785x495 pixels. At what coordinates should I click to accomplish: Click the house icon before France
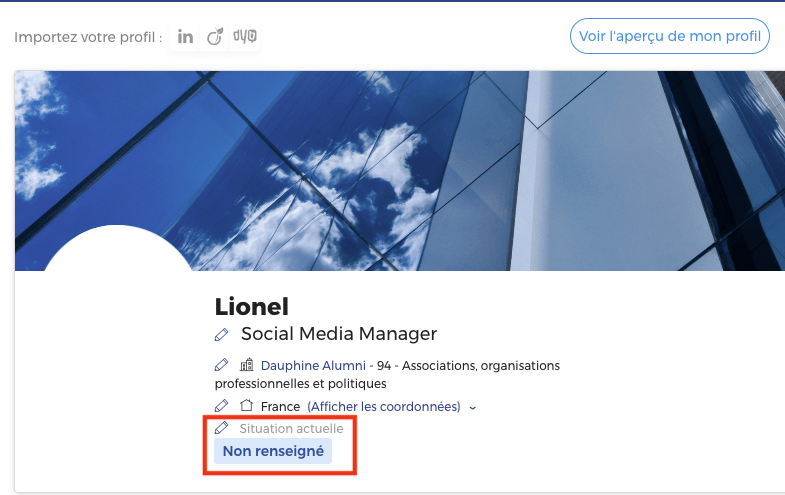tap(246, 405)
